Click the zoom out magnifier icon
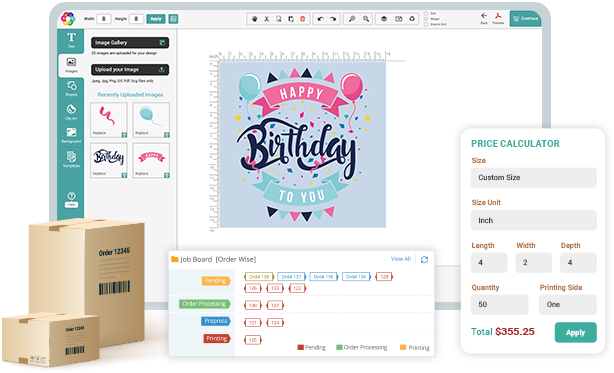614x373 pixels. 366,19
